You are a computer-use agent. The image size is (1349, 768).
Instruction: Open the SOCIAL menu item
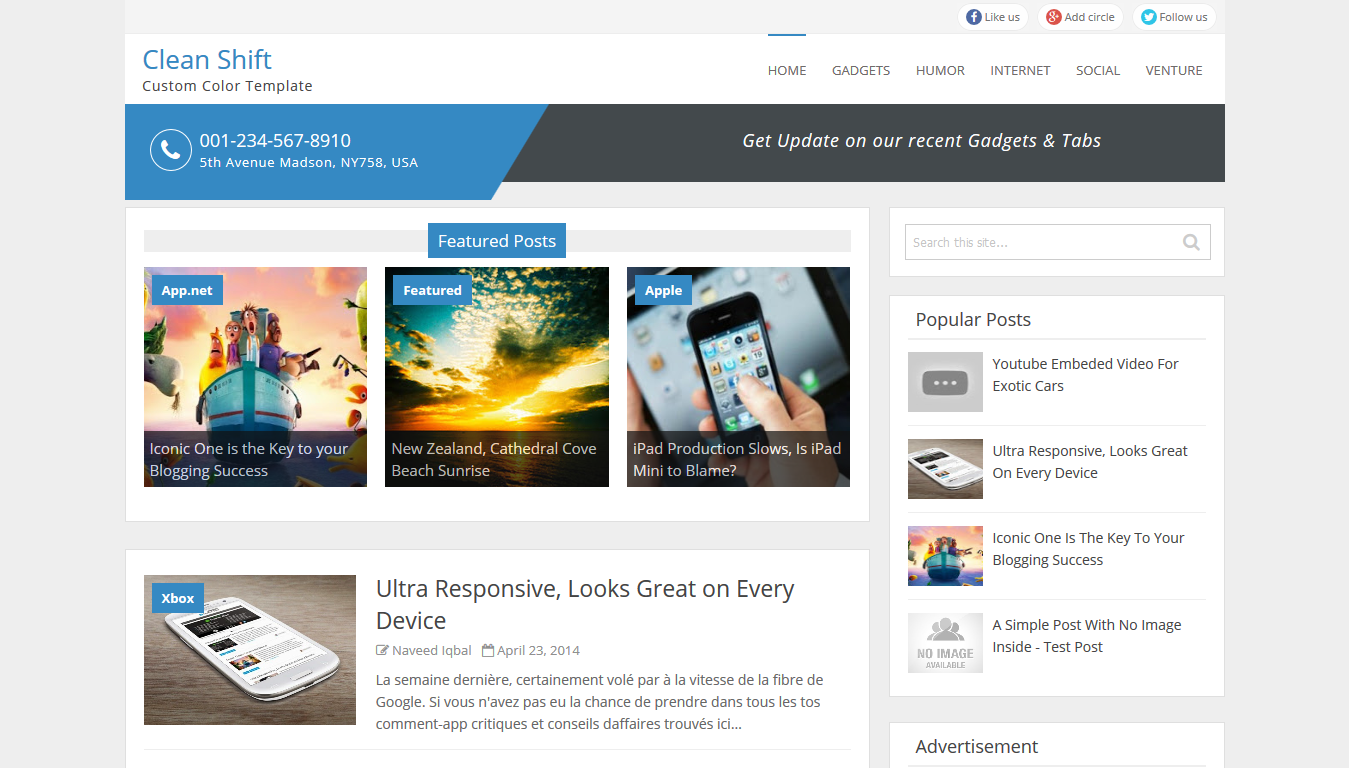pos(1098,70)
